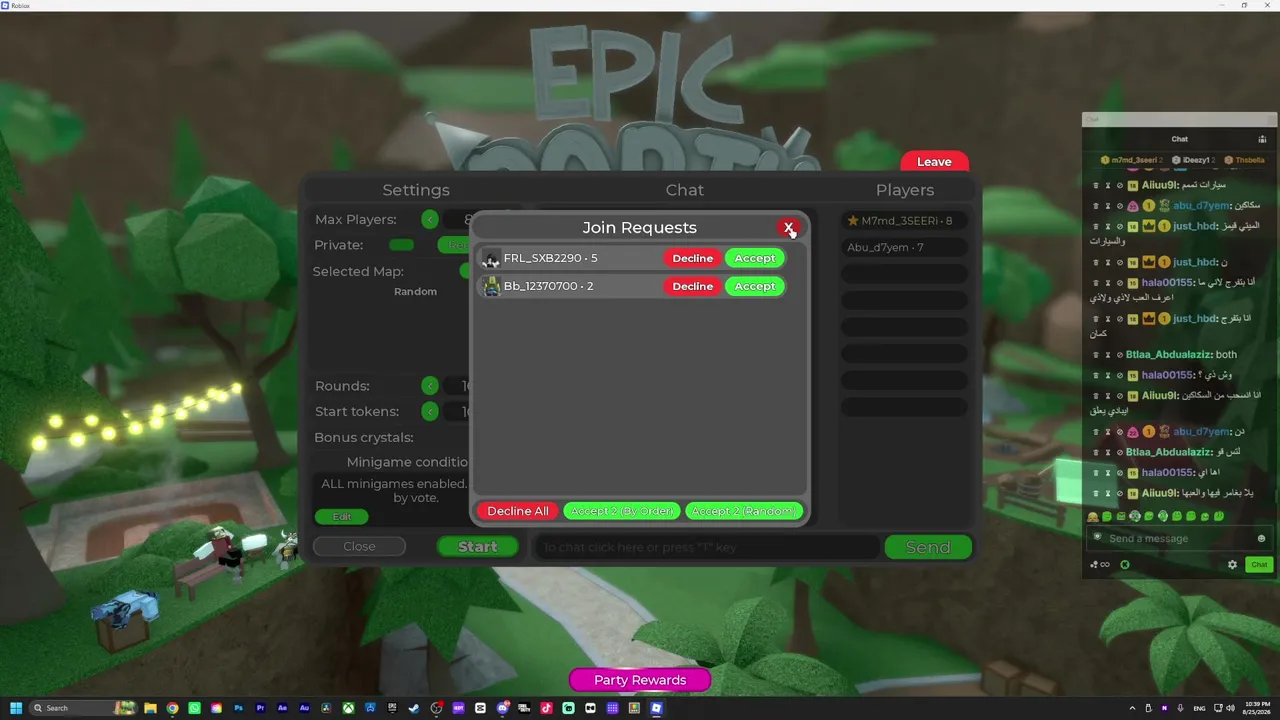Open taskbar clock and date
Image resolution: width=1280 pixels, height=720 pixels.
[x=1258, y=708]
